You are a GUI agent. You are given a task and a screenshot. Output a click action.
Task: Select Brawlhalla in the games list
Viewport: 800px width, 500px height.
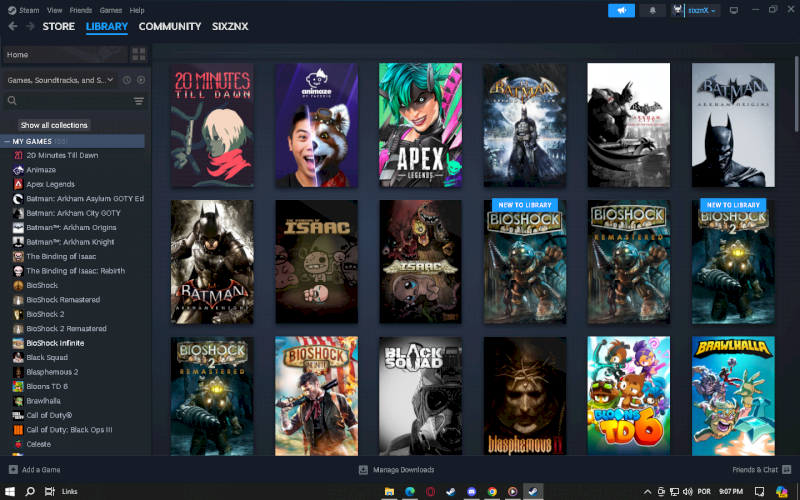pos(45,400)
